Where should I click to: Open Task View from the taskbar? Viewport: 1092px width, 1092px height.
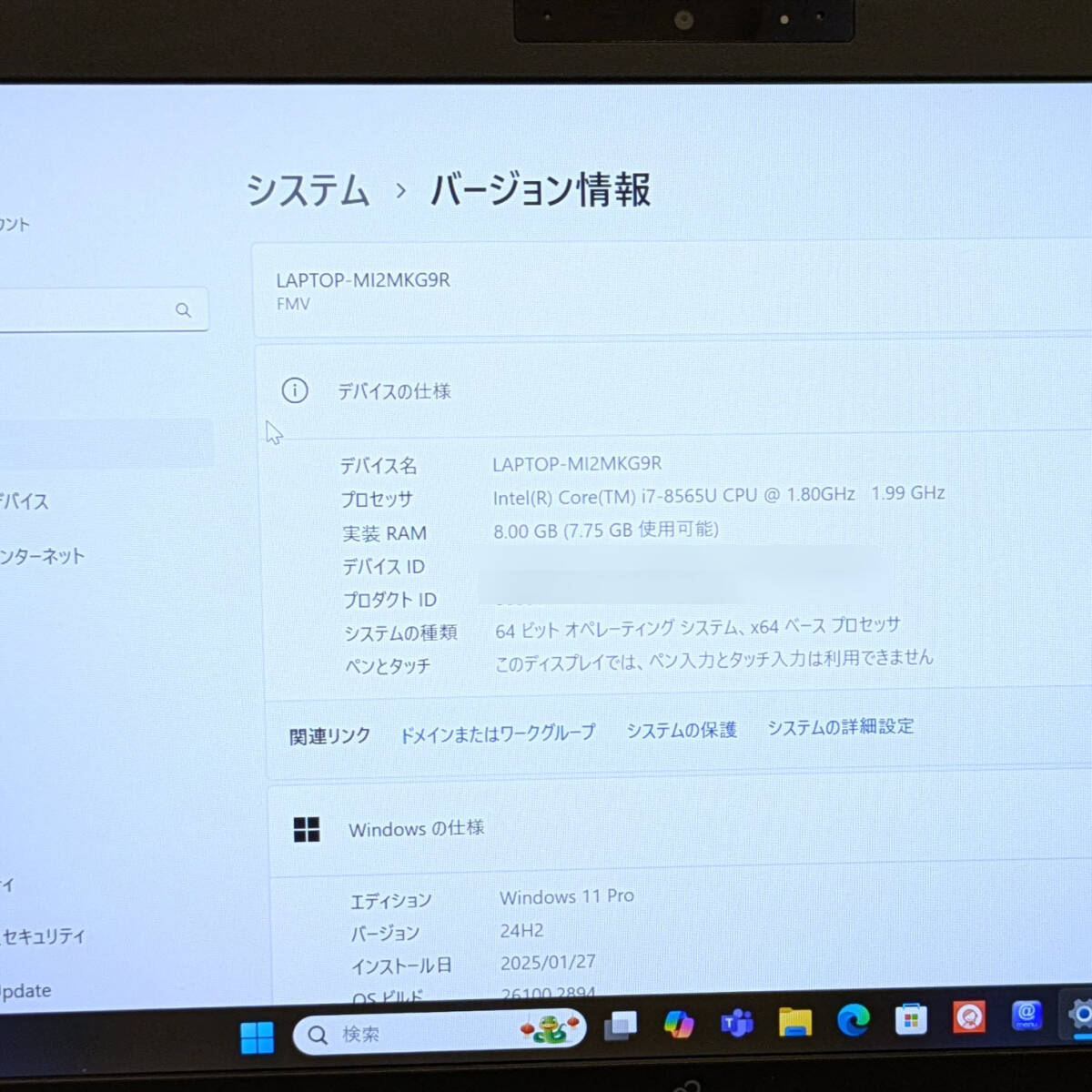pos(621,1026)
